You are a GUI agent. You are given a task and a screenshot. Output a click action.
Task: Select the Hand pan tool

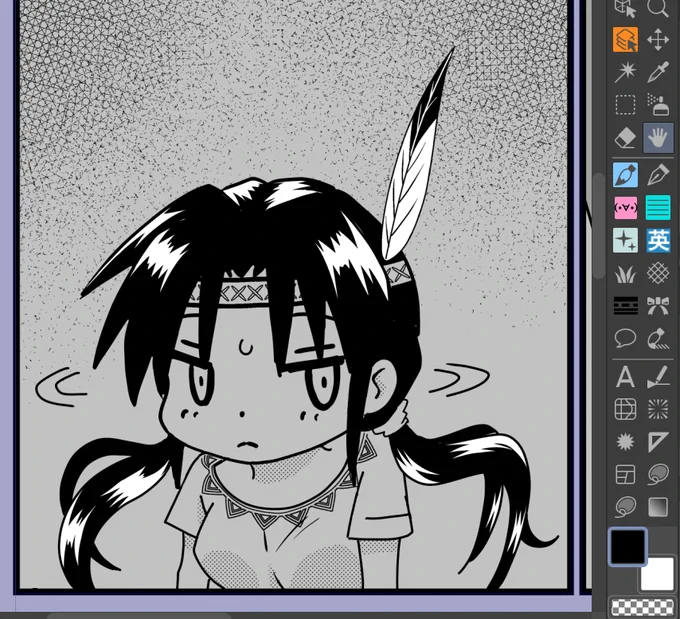click(658, 138)
